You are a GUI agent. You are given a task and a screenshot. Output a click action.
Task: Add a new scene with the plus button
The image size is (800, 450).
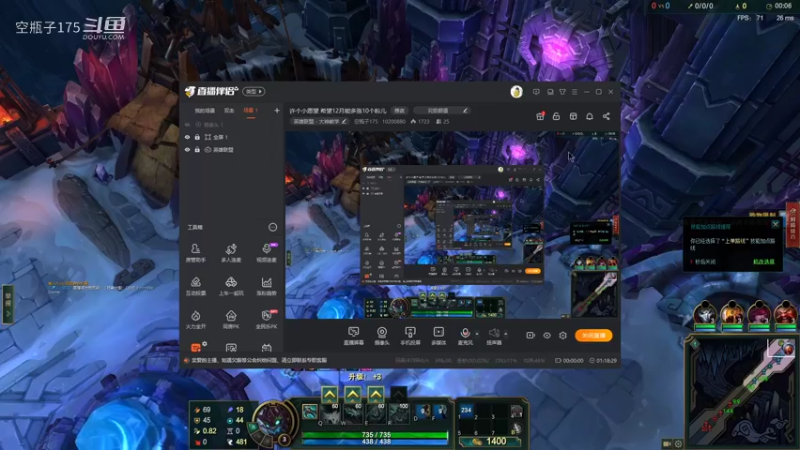277,110
